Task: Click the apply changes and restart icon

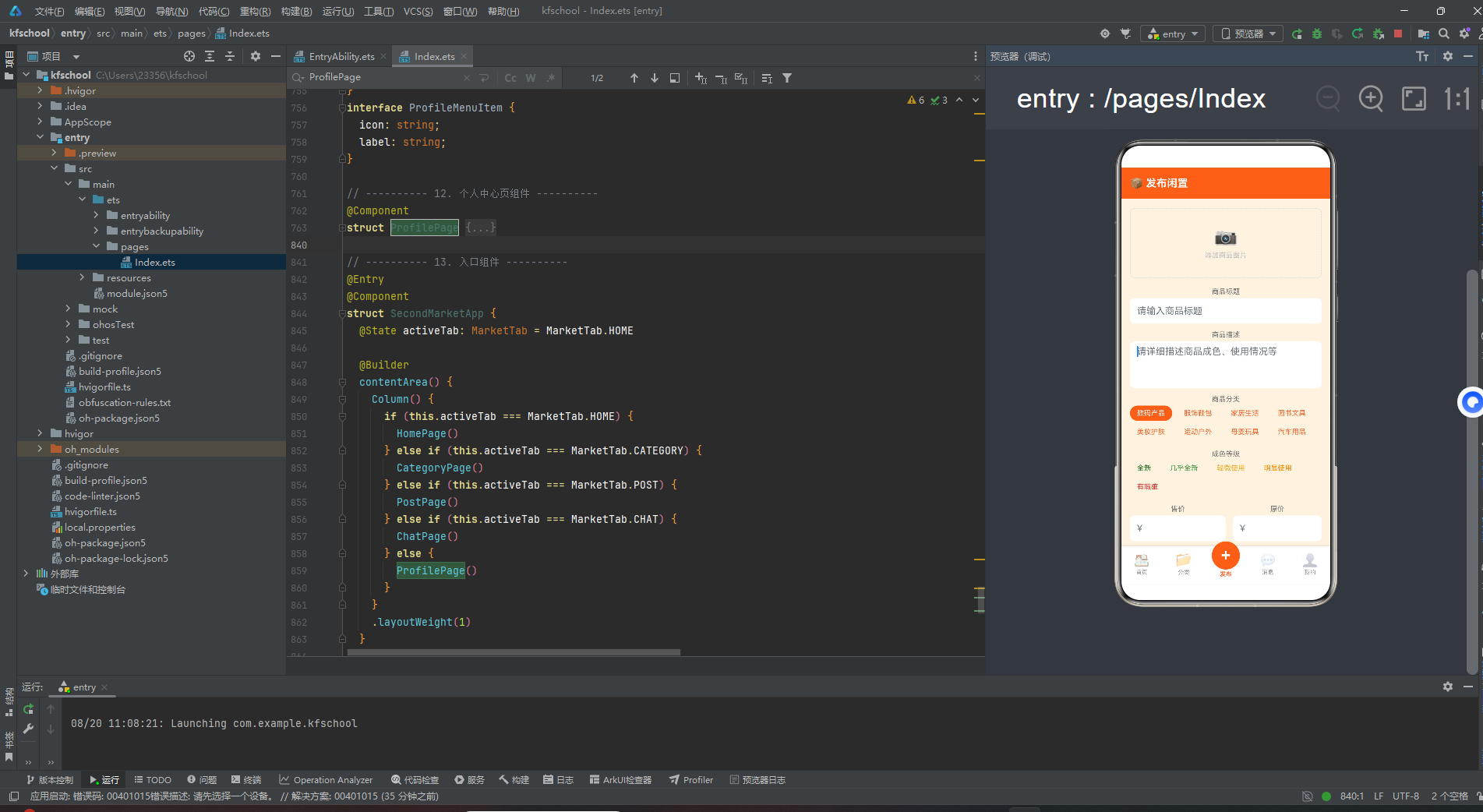Action: (1358, 34)
